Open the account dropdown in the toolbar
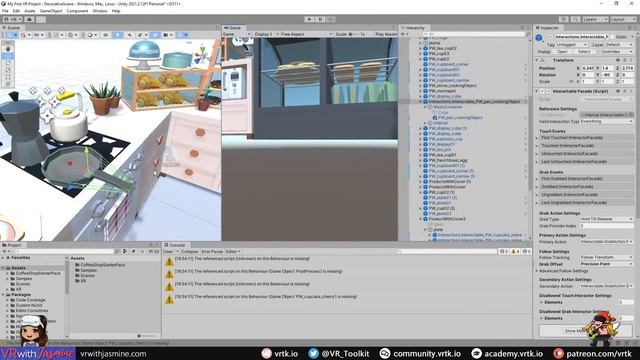The width and height of the screenshot is (640, 360). click(12, 19)
